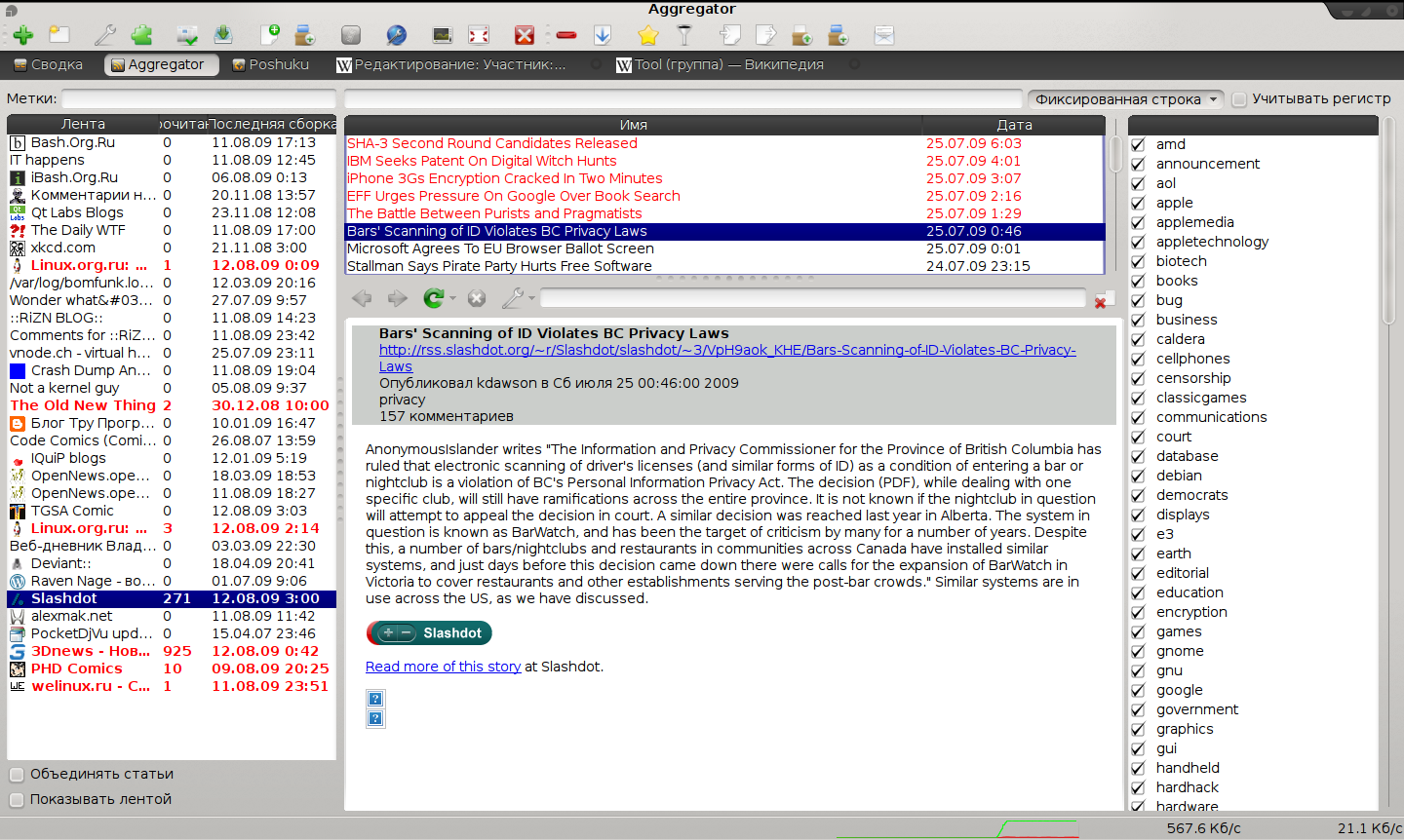
Task: Switch to the Poshuku tab
Action: pyautogui.click(x=271, y=64)
